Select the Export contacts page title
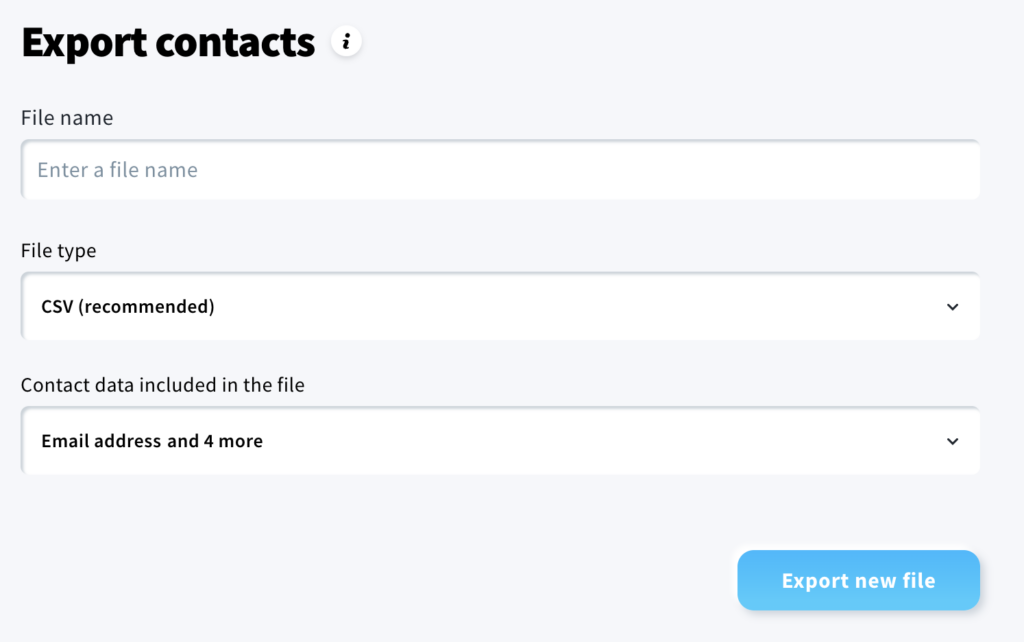This screenshot has width=1024, height=642. pyautogui.click(x=167, y=42)
